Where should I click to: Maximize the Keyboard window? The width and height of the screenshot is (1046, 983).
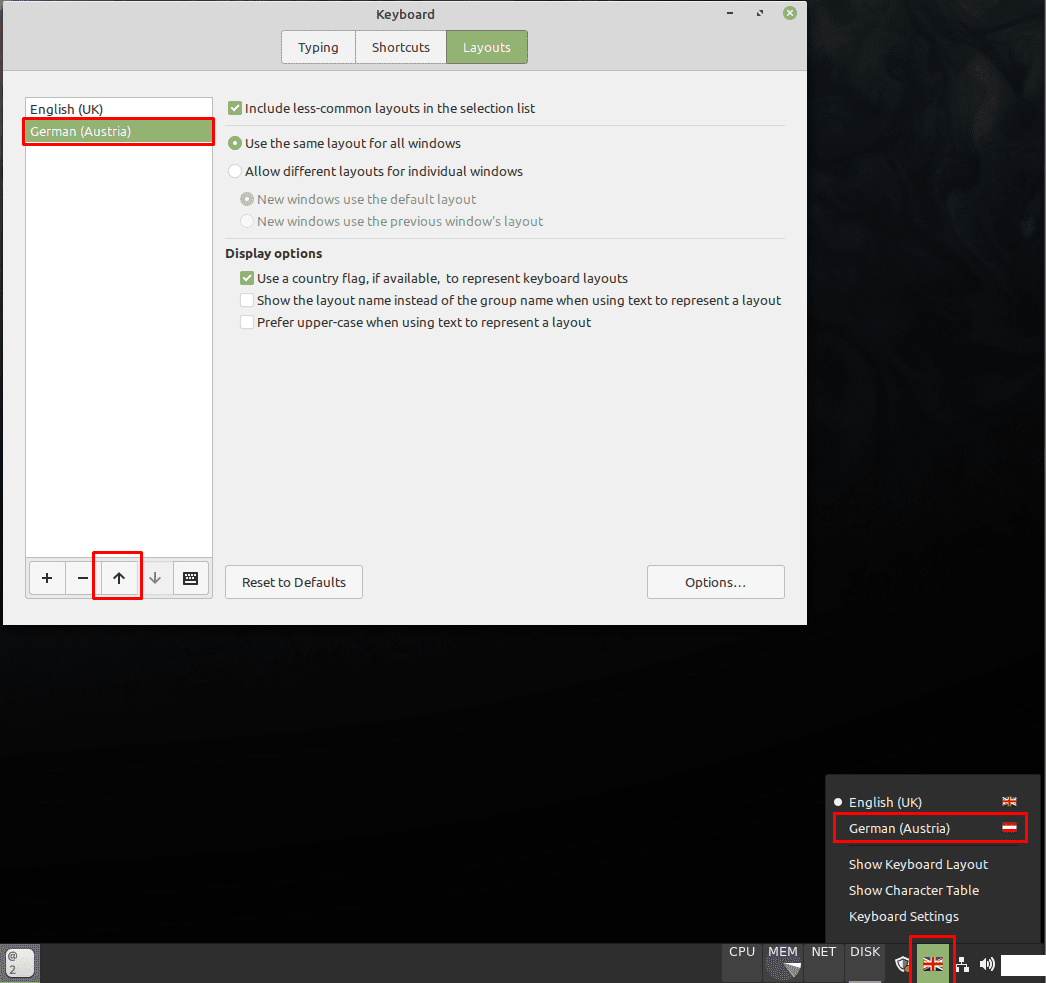[x=760, y=13]
